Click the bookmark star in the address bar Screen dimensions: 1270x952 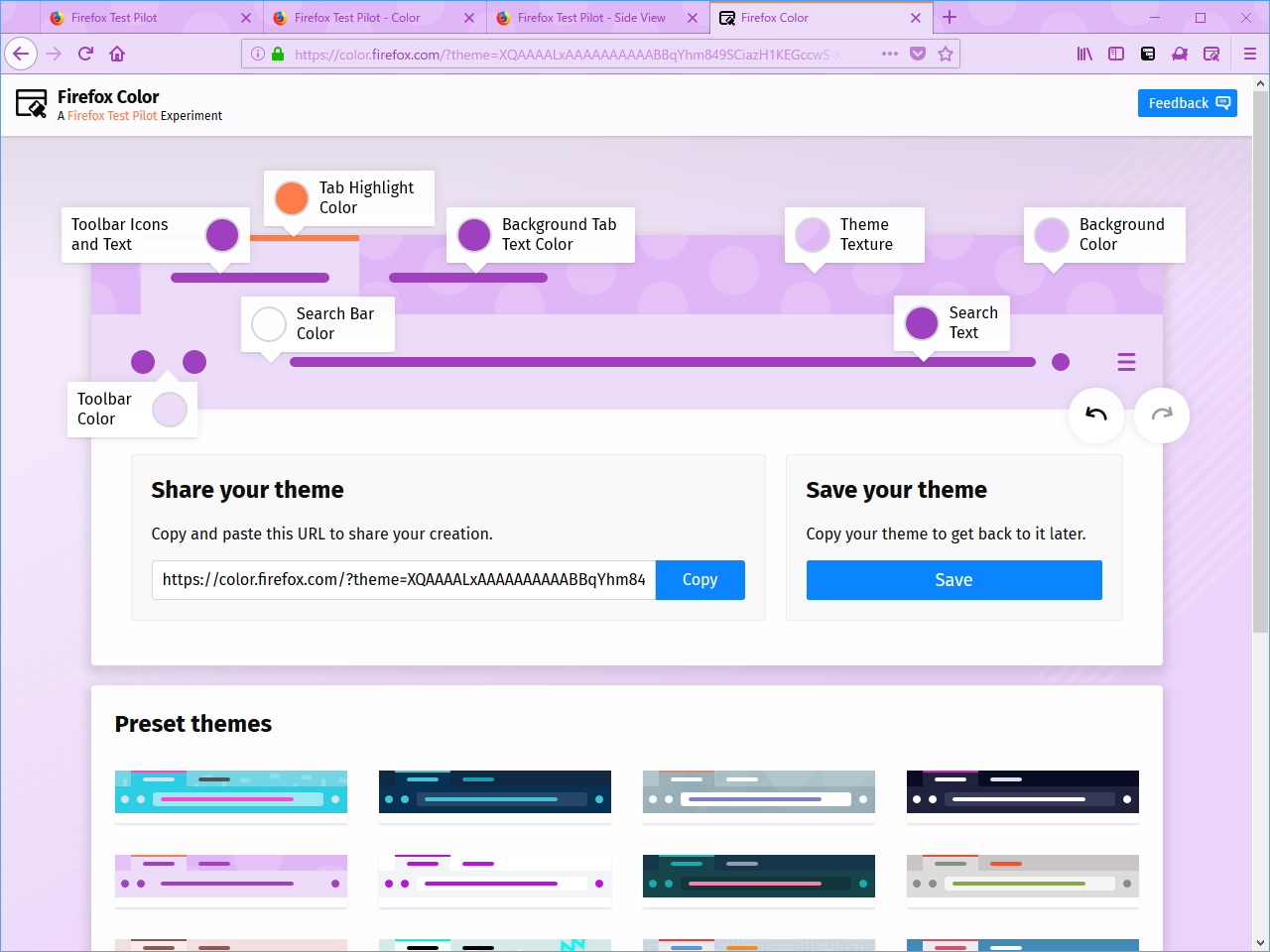[946, 54]
